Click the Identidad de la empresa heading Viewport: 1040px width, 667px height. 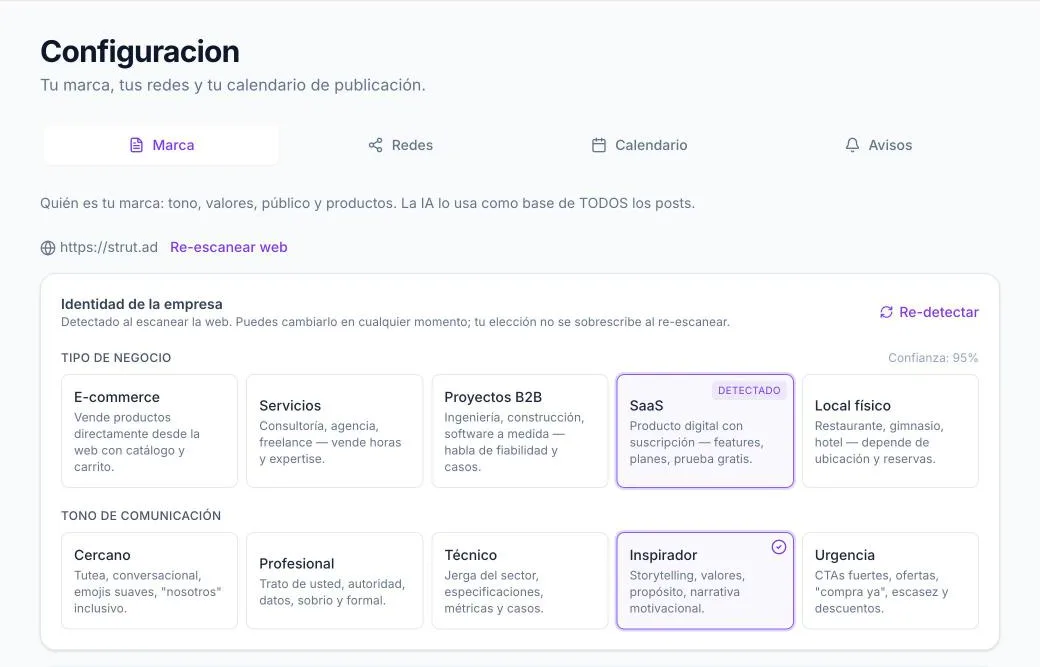(142, 304)
